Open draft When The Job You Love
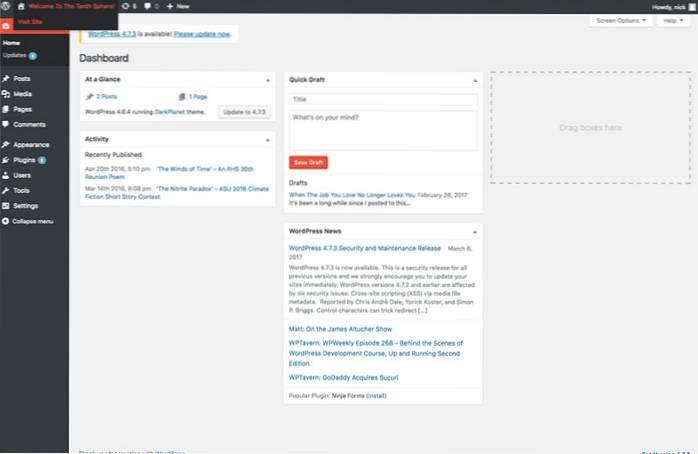698x454 pixels. click(x=352, y=195)
